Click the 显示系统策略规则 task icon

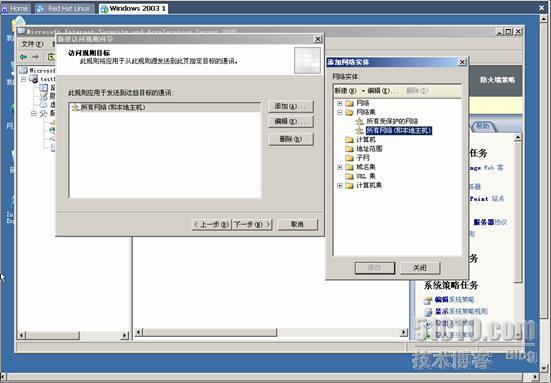click(428, 311)
